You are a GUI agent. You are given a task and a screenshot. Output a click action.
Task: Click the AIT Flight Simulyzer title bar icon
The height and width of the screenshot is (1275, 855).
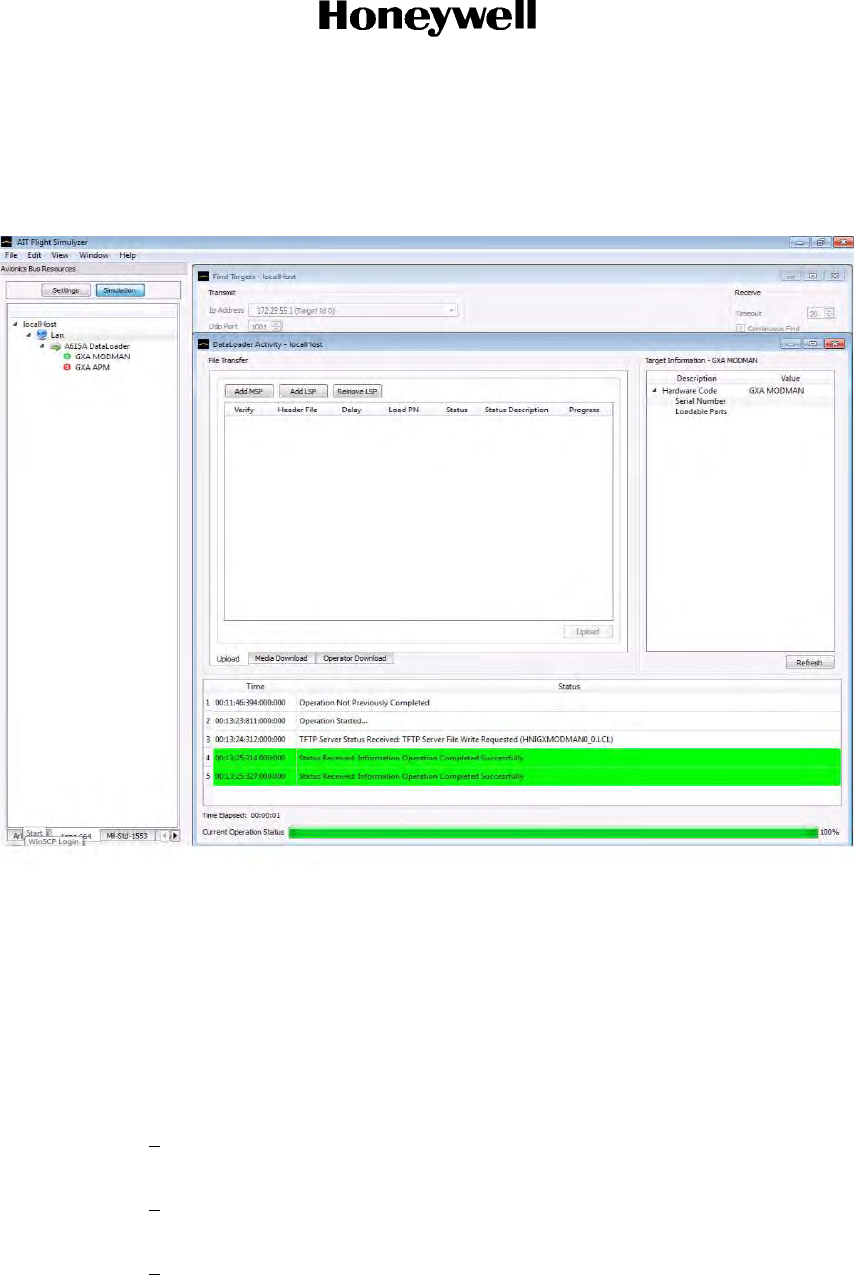tap(6, 242)
